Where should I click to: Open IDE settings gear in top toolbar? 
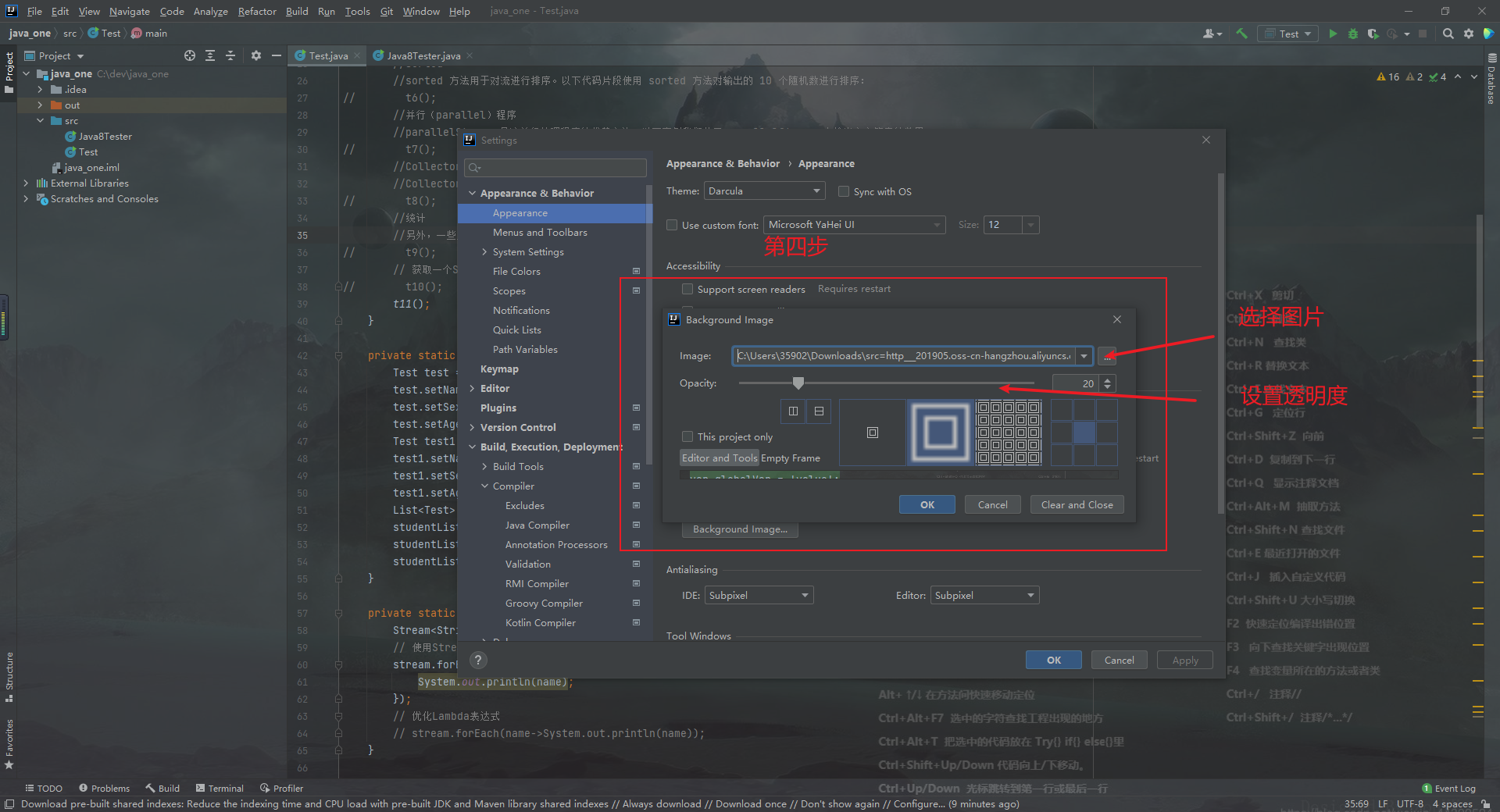(x=1469, y=34)
